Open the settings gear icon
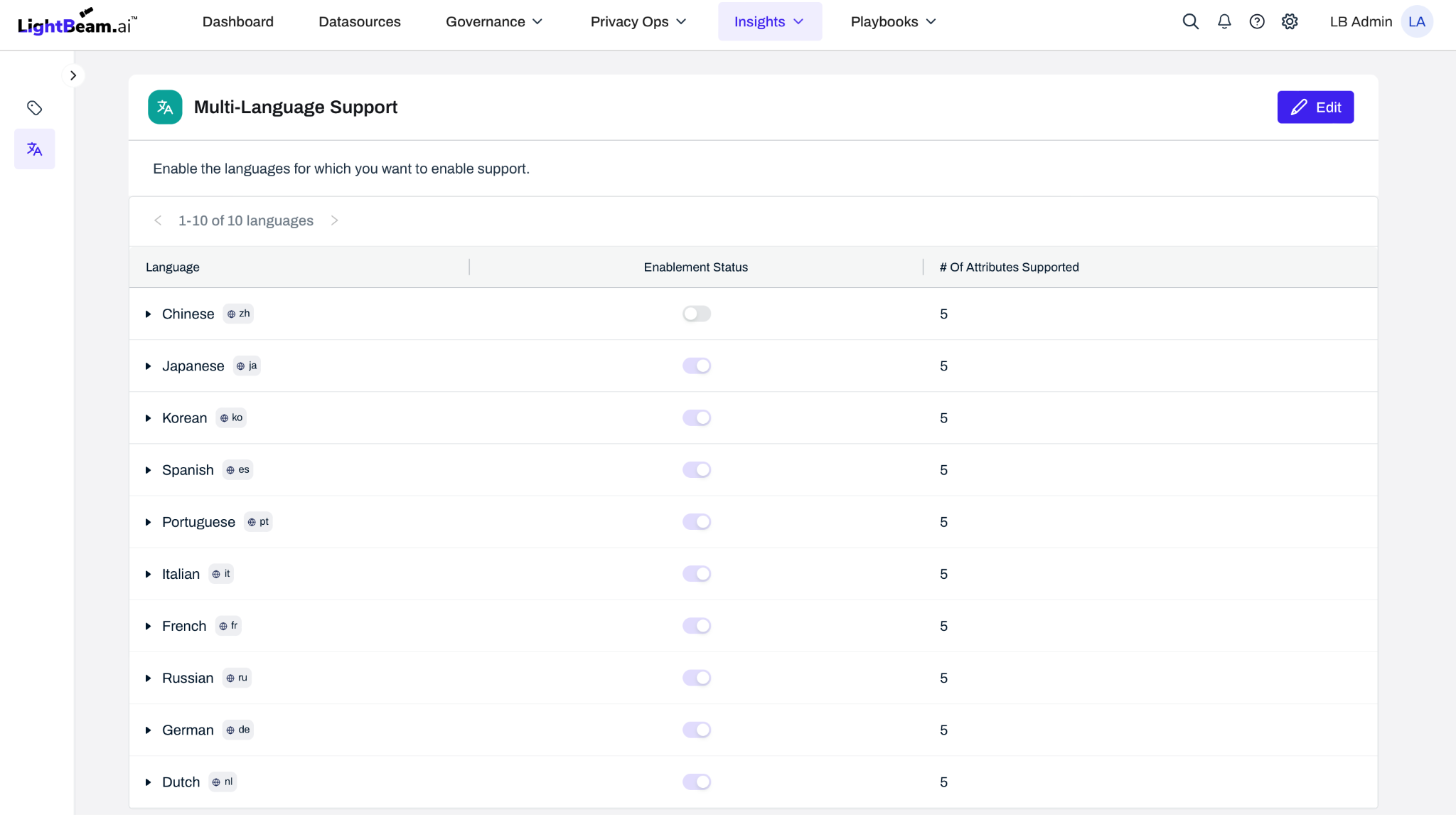The image size is (1456, 815). coord(1290,21)
